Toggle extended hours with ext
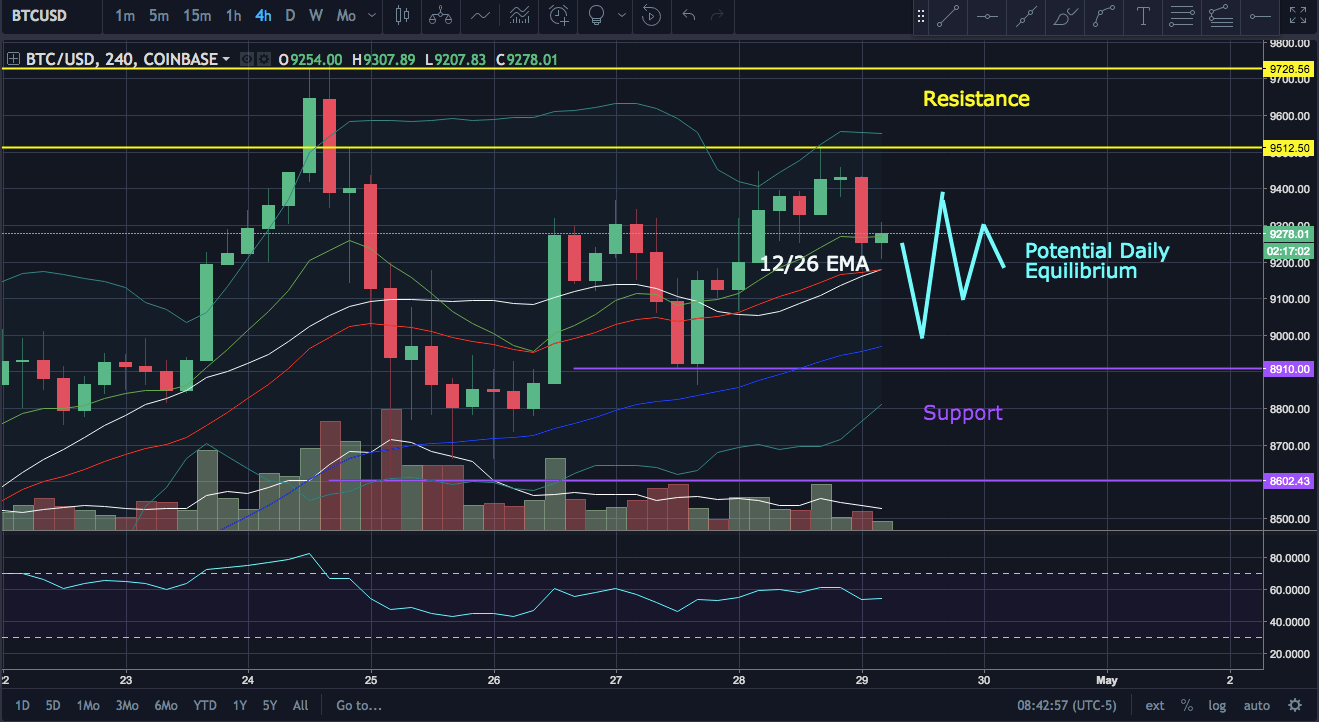Viewport: 1319px width, 722px height. click(1155, 705)
